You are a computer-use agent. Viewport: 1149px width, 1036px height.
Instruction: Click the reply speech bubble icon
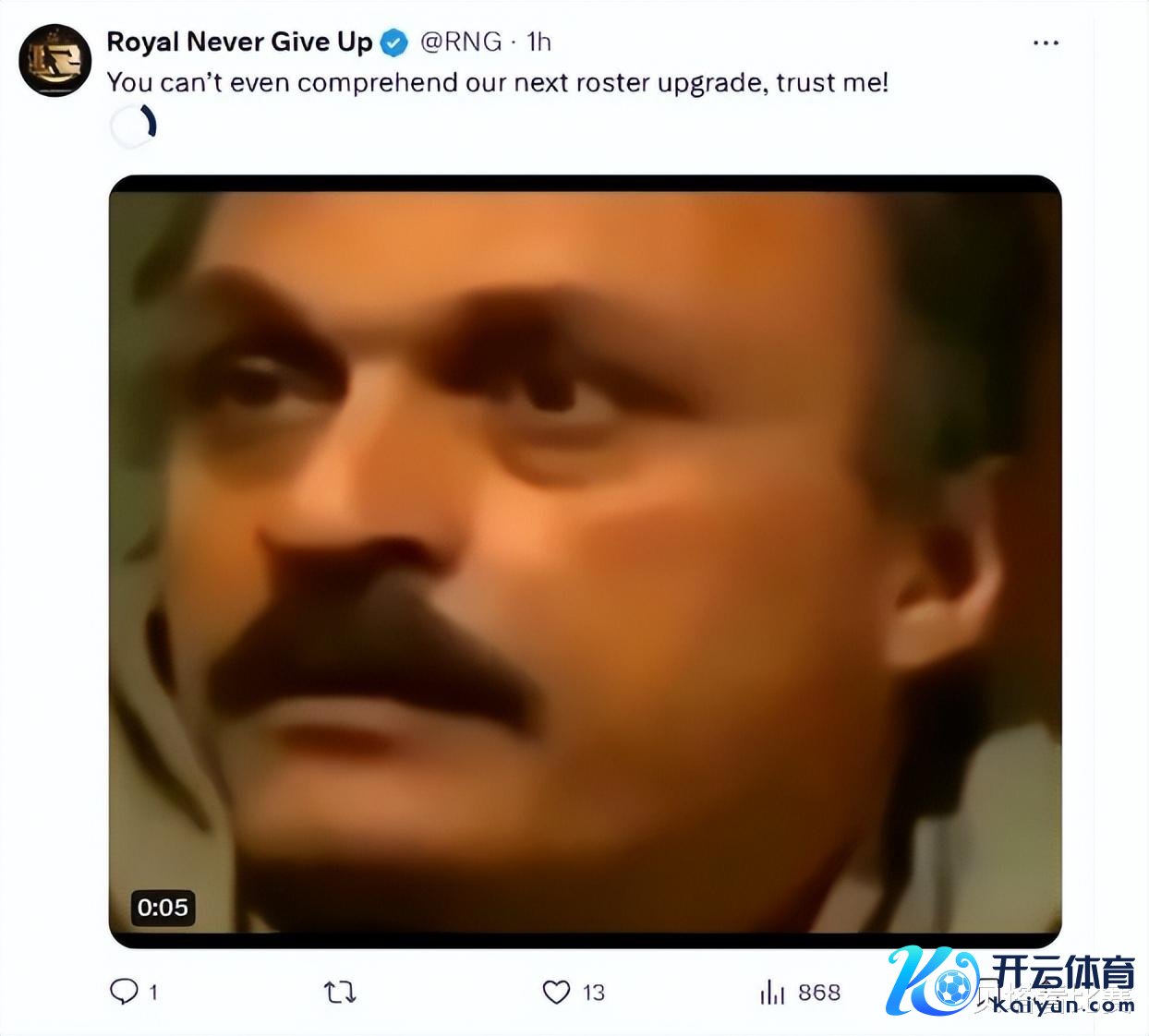pyautogui.click(x=124, y=992)
